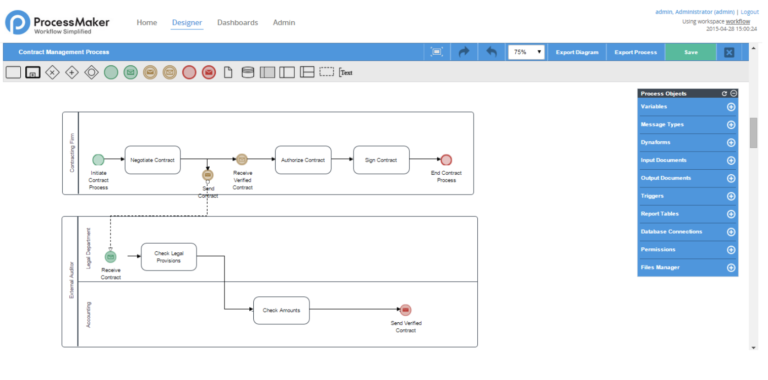Select the Receive Verified Contract event
The height and width of the screenshot is (380, 768).
point(241,159)
